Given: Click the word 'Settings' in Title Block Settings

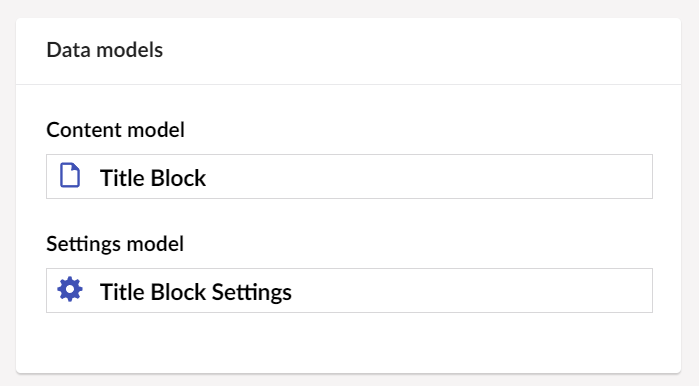Looking at the screenshot, I should coord(251,293).
